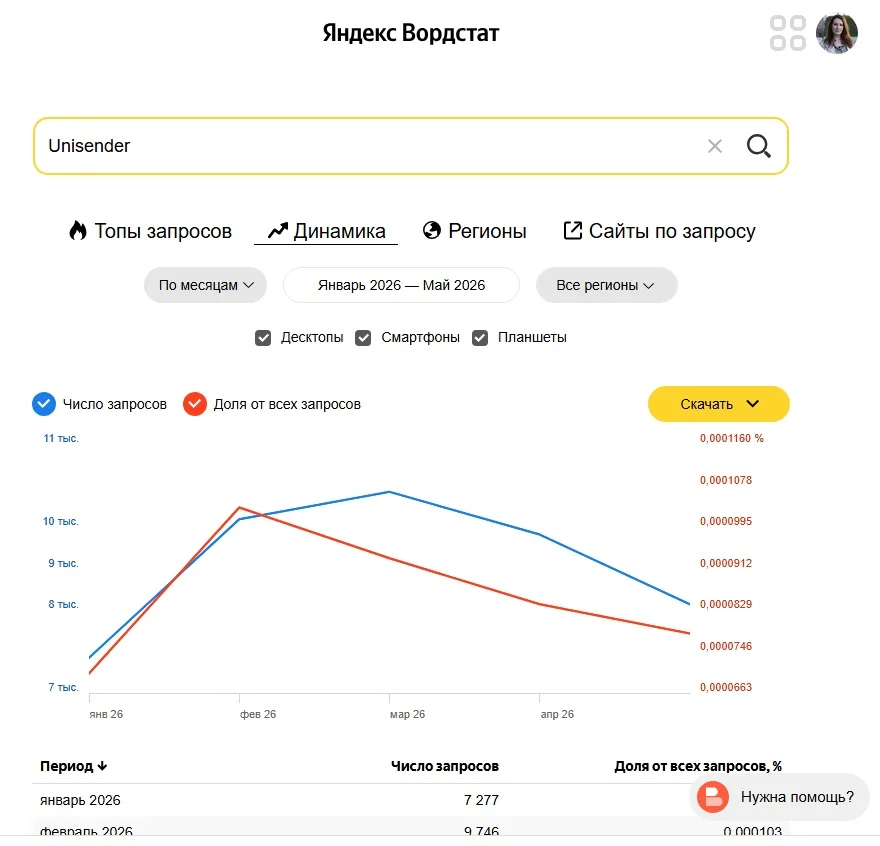
Task: Select the январь 2026 table row
Action: [x=411, y=800]
